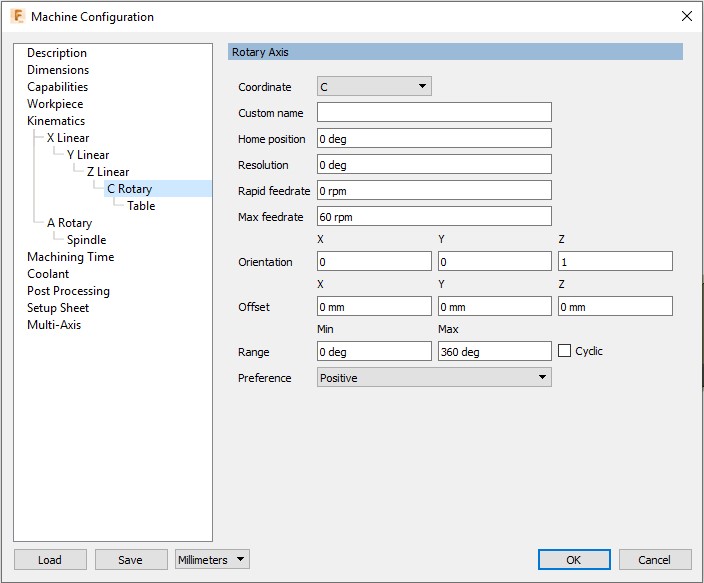Click the Custom name text field

pyautogui.click(x=434, y=113)
